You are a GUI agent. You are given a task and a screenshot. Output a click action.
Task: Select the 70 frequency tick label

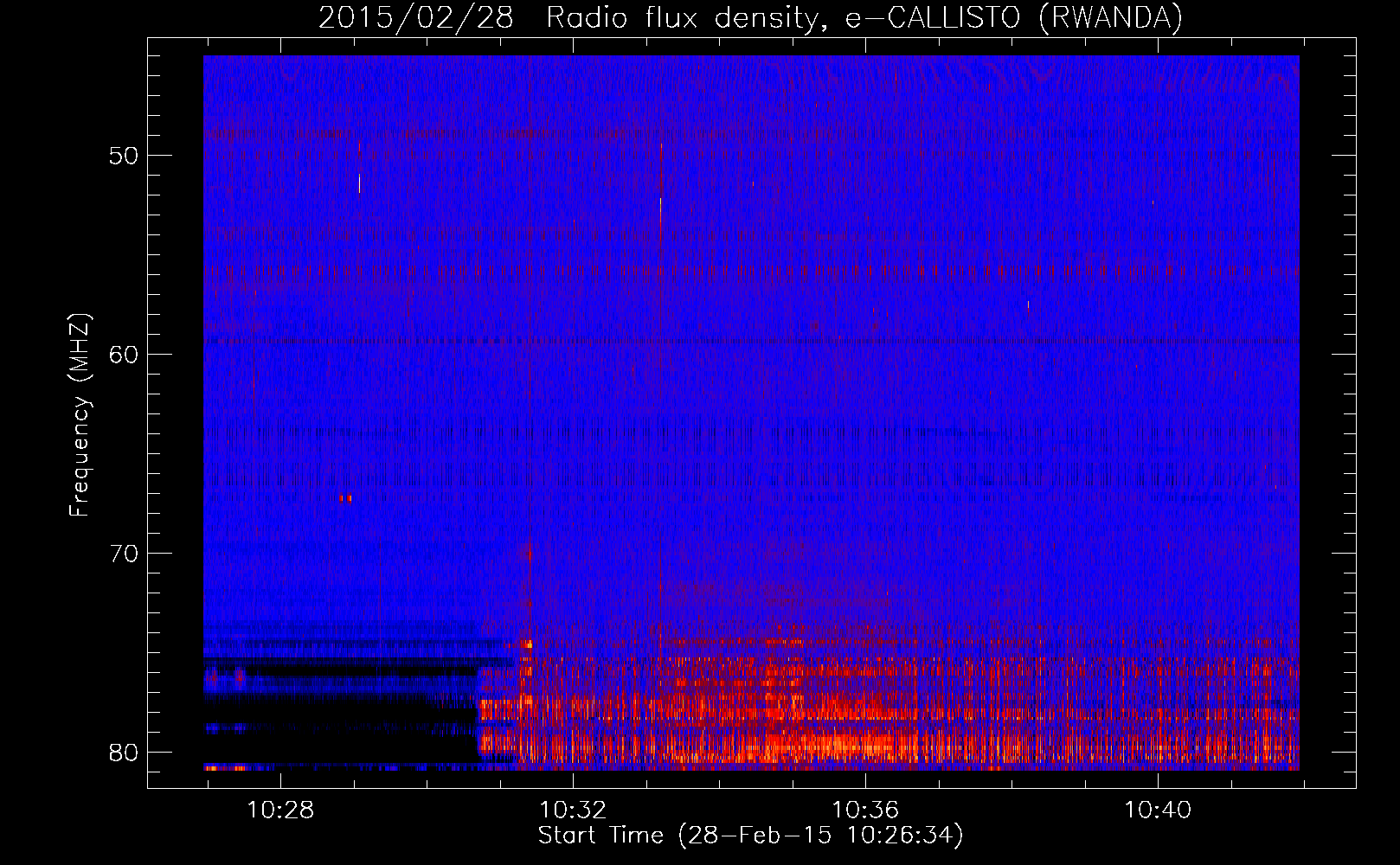[124, 553]
